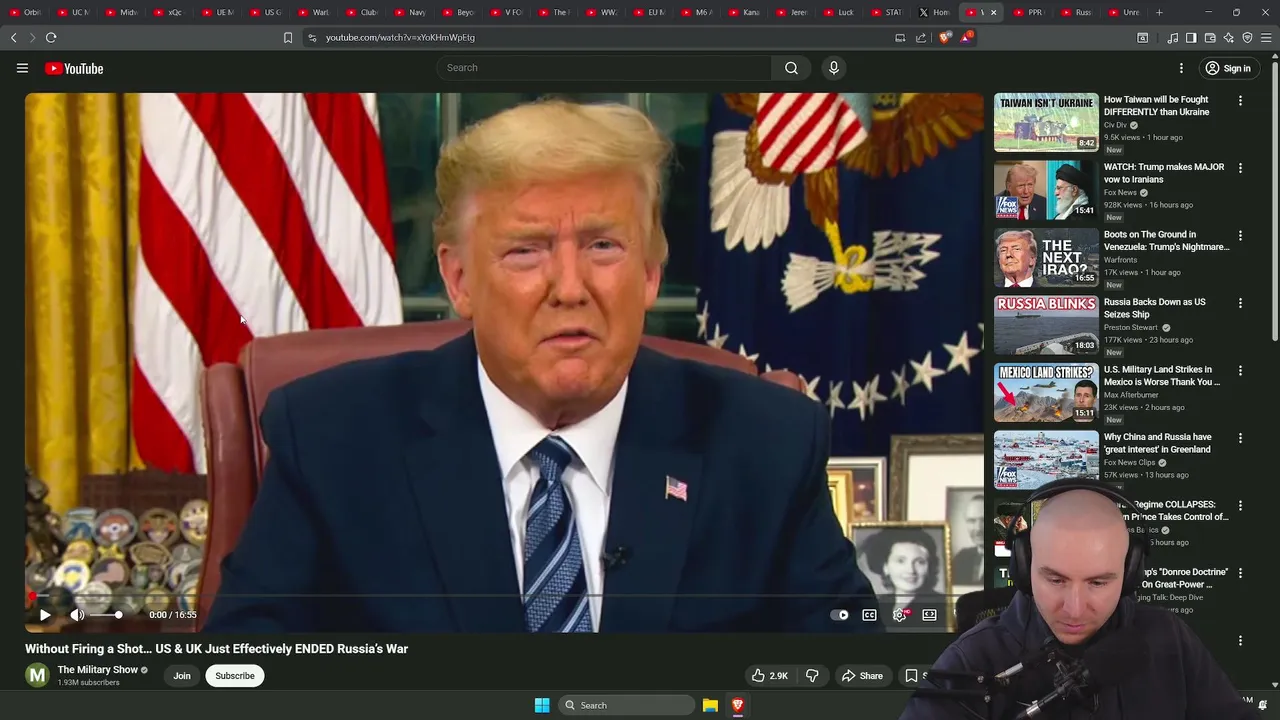
Task: Go to the YouTube home logo
Action: coord(74,68)
